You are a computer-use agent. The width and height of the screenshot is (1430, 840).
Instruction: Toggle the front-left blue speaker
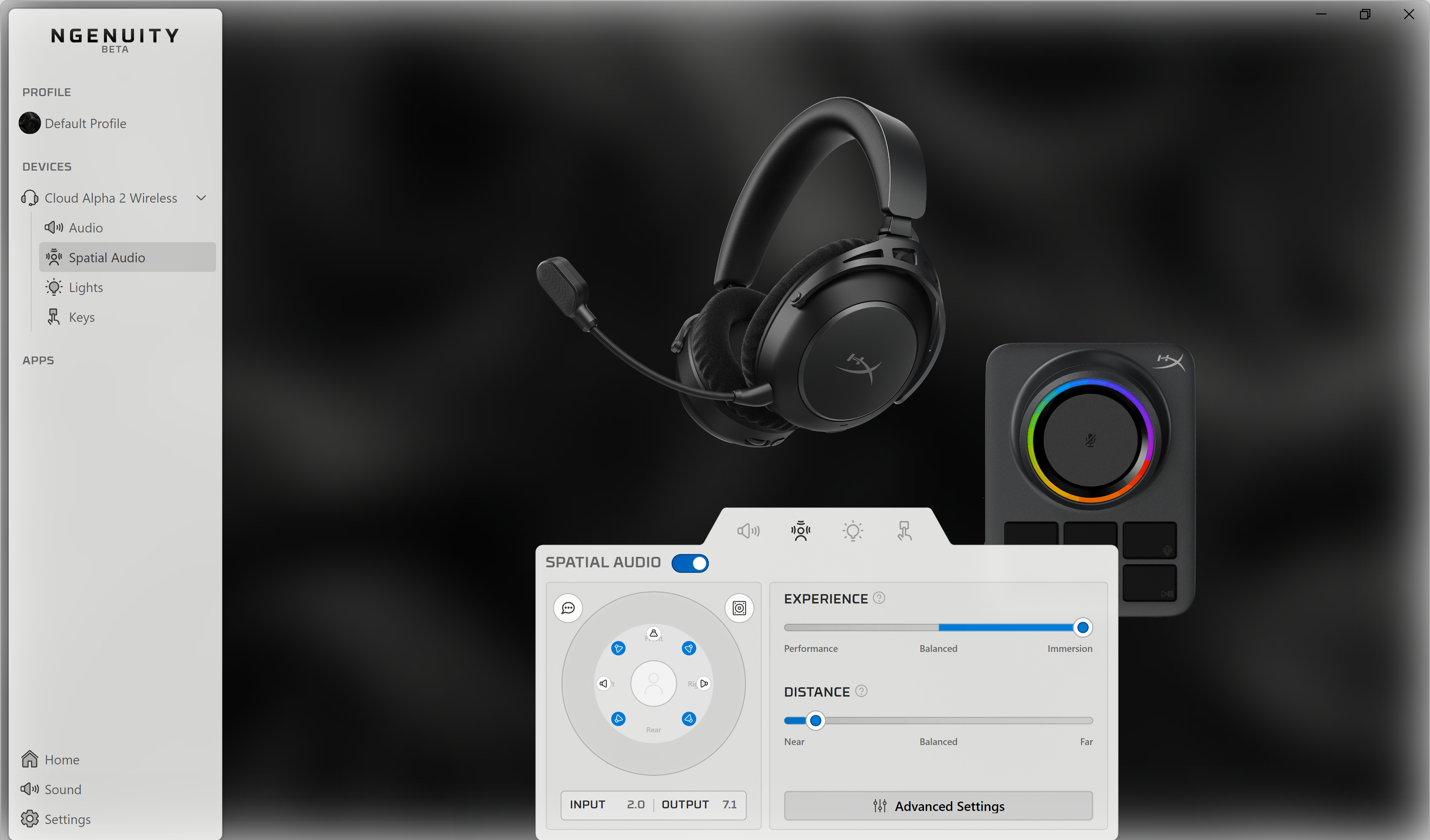click(x=619, y=648)
